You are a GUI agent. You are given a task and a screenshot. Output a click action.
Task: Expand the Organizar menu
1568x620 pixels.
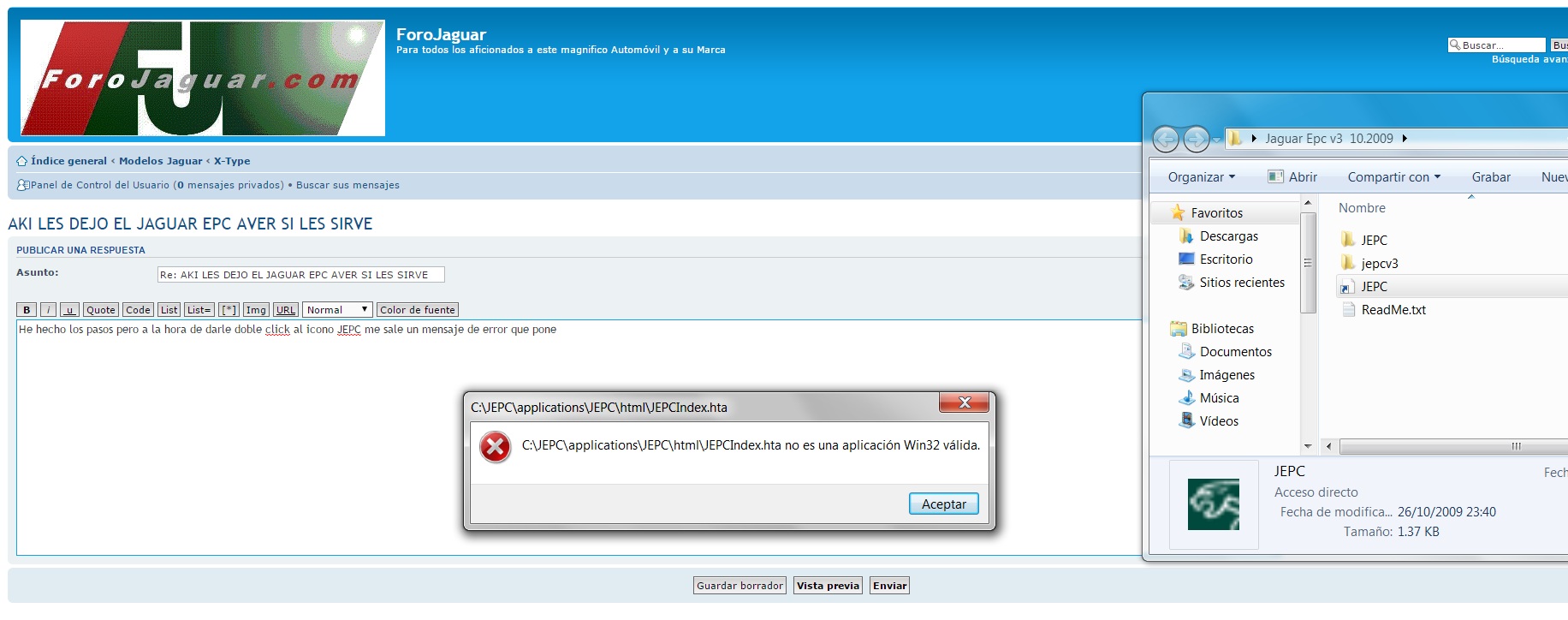click(1201, 177)
